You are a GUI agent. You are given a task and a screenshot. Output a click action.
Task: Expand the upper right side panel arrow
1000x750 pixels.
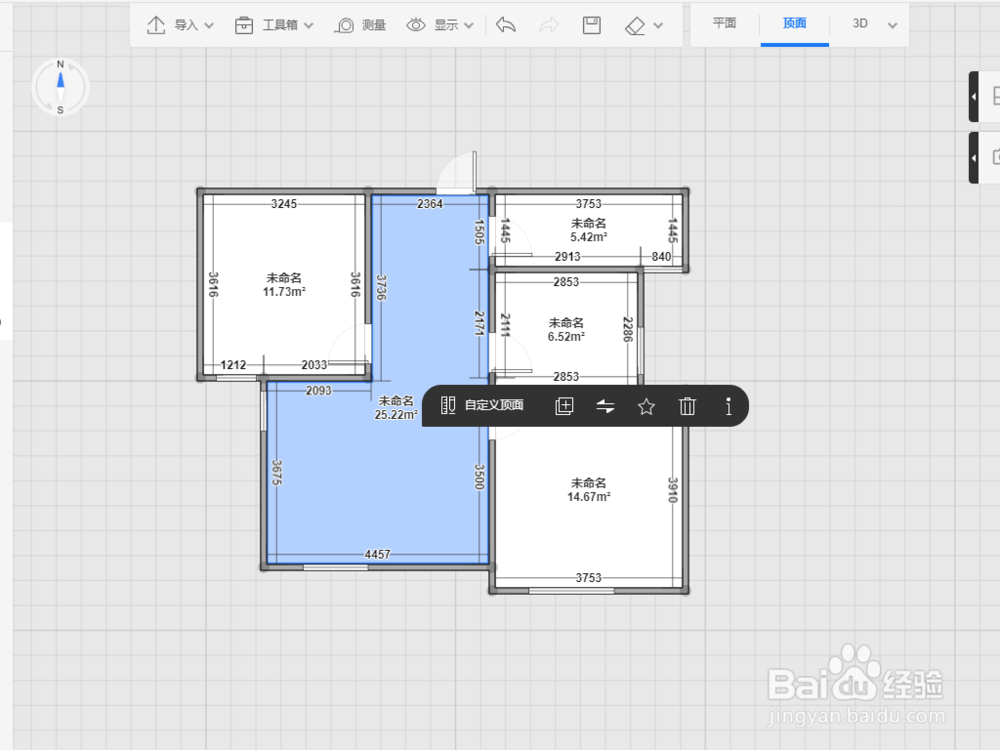[x=974, y=97]
